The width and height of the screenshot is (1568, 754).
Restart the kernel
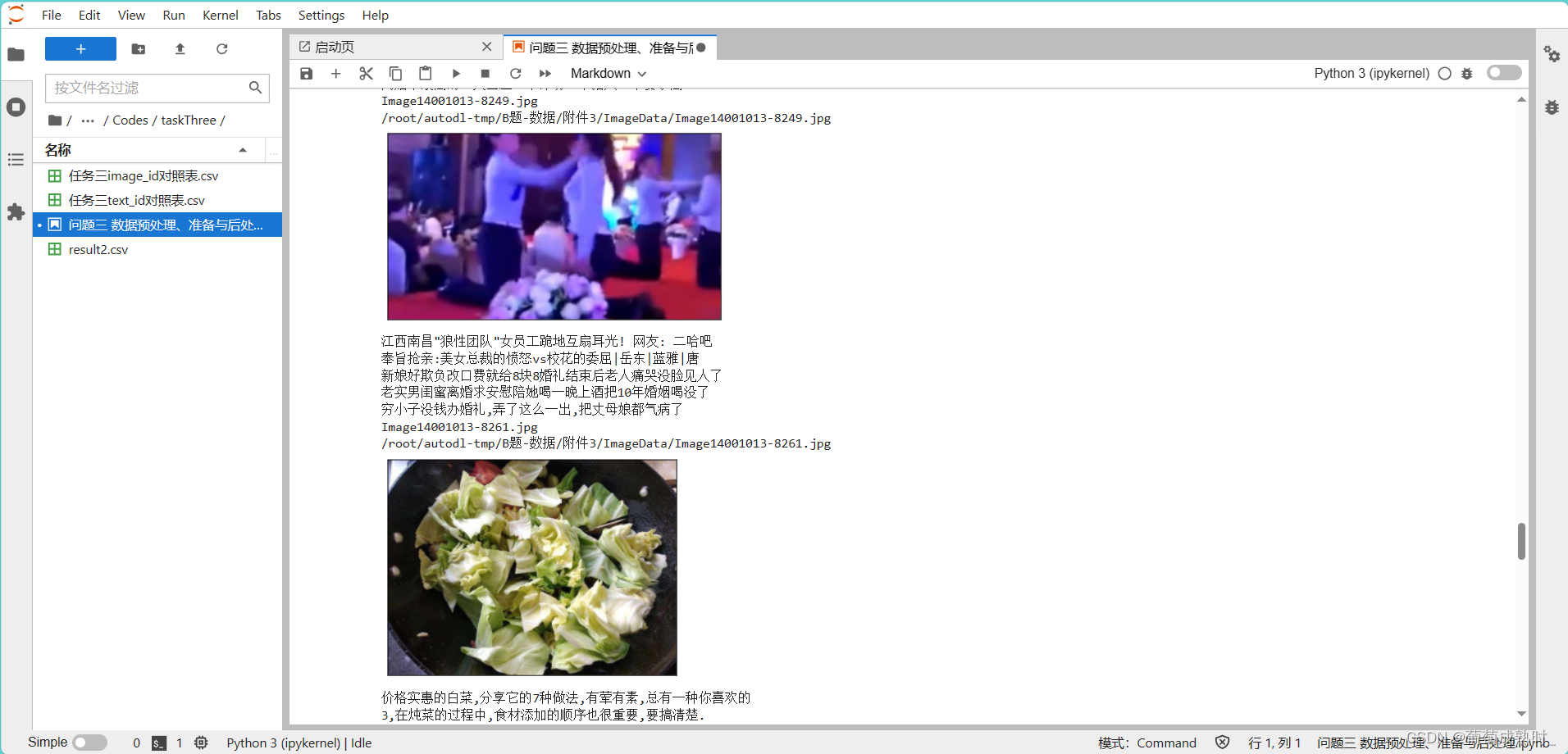(515, 74)
